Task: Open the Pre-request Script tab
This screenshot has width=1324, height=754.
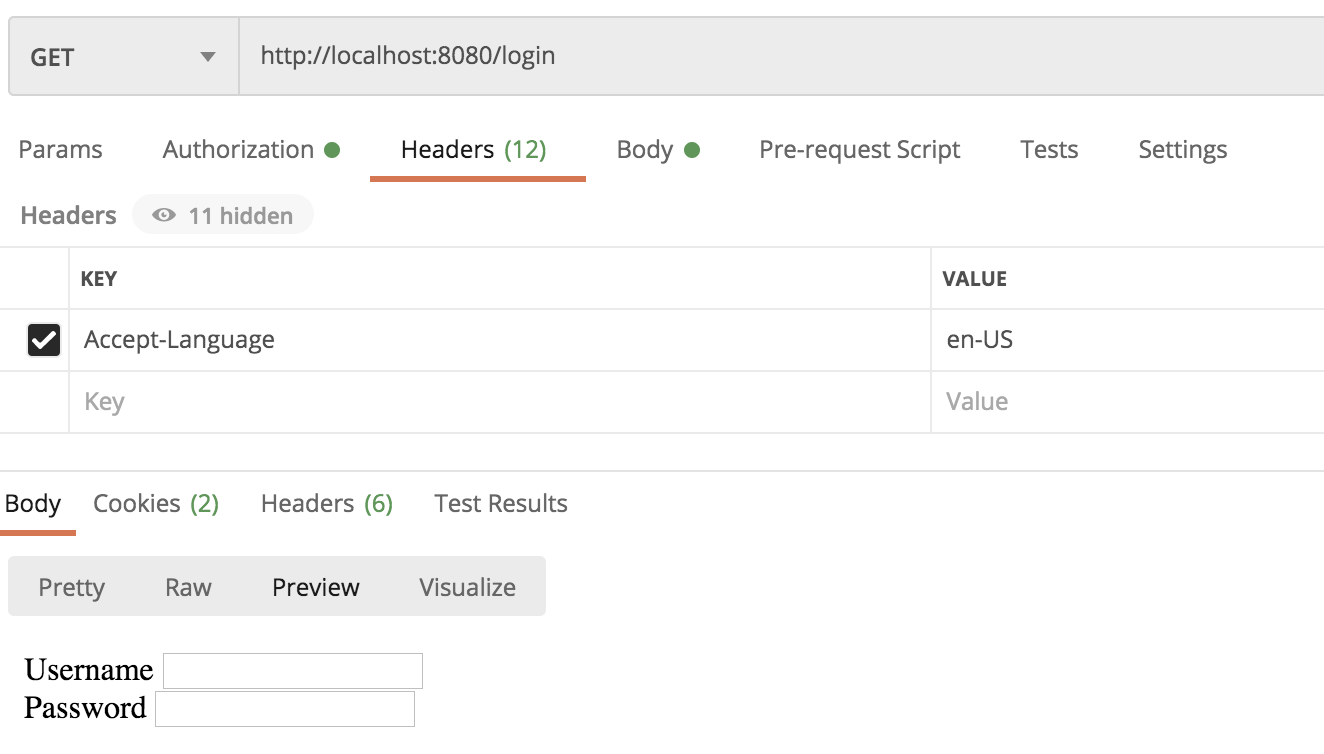Action: 859,150
